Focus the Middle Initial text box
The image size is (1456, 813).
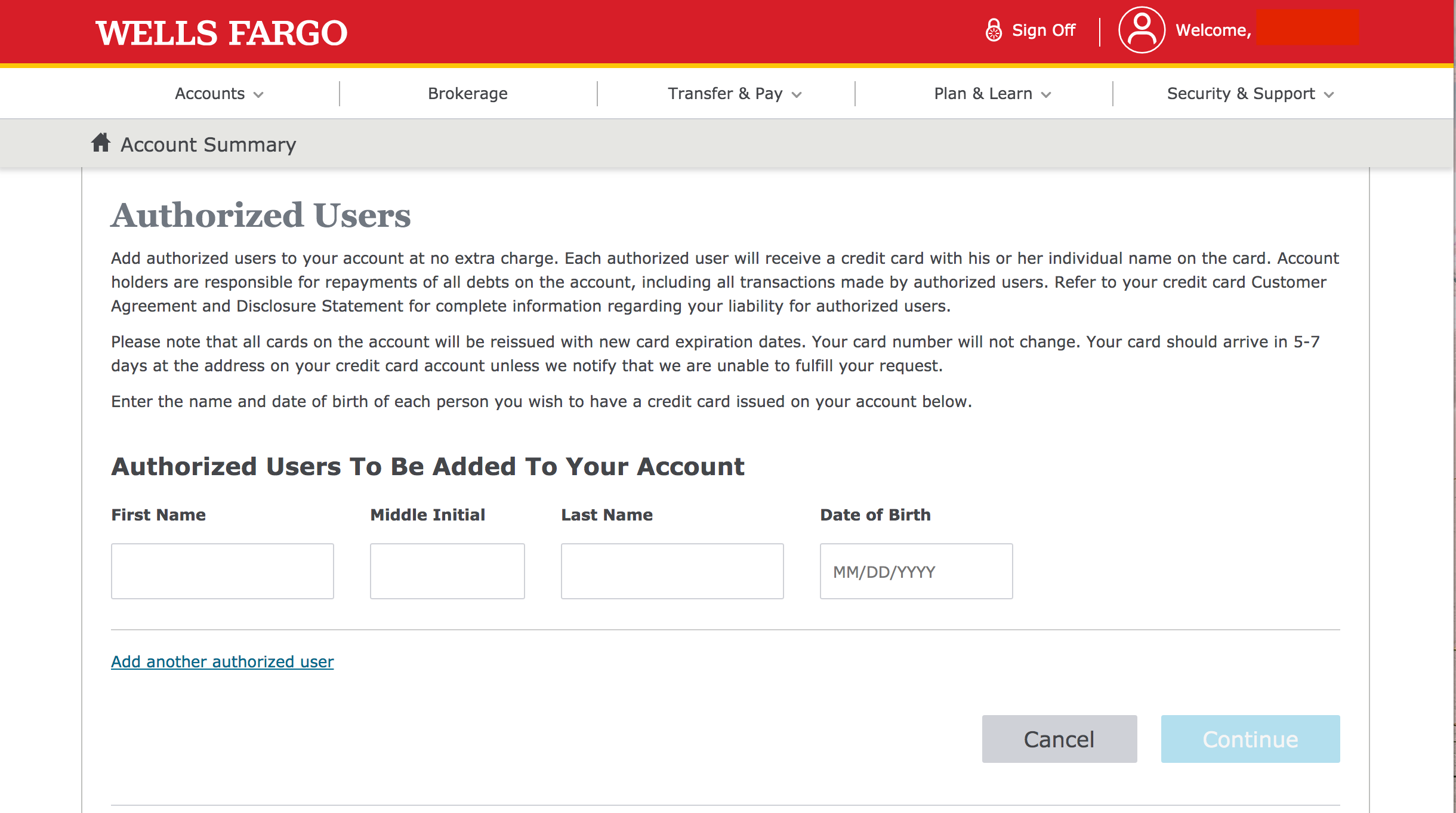point(447,571)
